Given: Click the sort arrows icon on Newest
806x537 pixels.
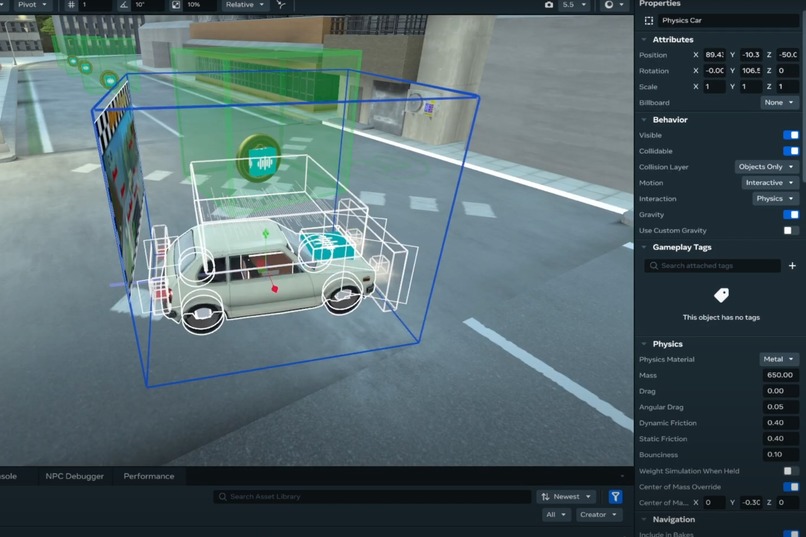Looking at the screenshot, I should [545, 496].
